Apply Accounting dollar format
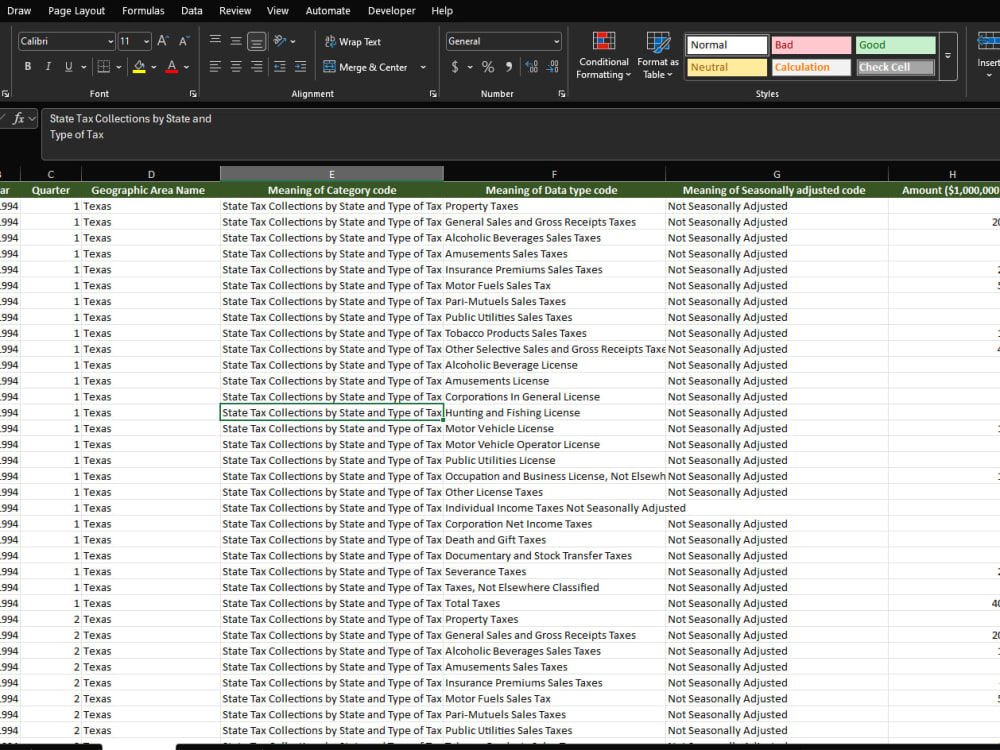Image resolution: width=1000 pixels, height=750 pixels. point(455,66)
